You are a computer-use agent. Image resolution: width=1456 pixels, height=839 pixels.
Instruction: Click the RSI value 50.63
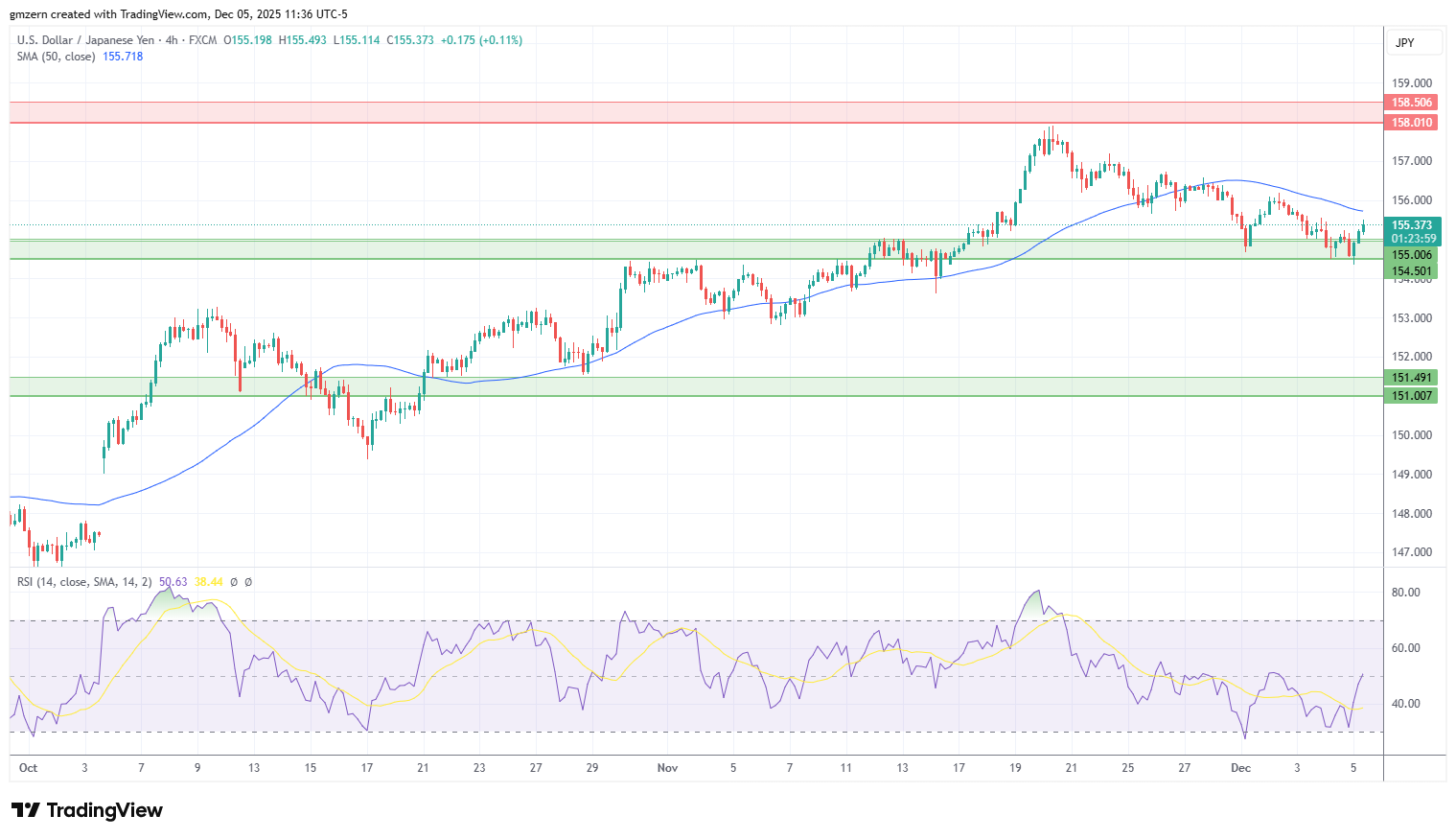pos(173,582)
